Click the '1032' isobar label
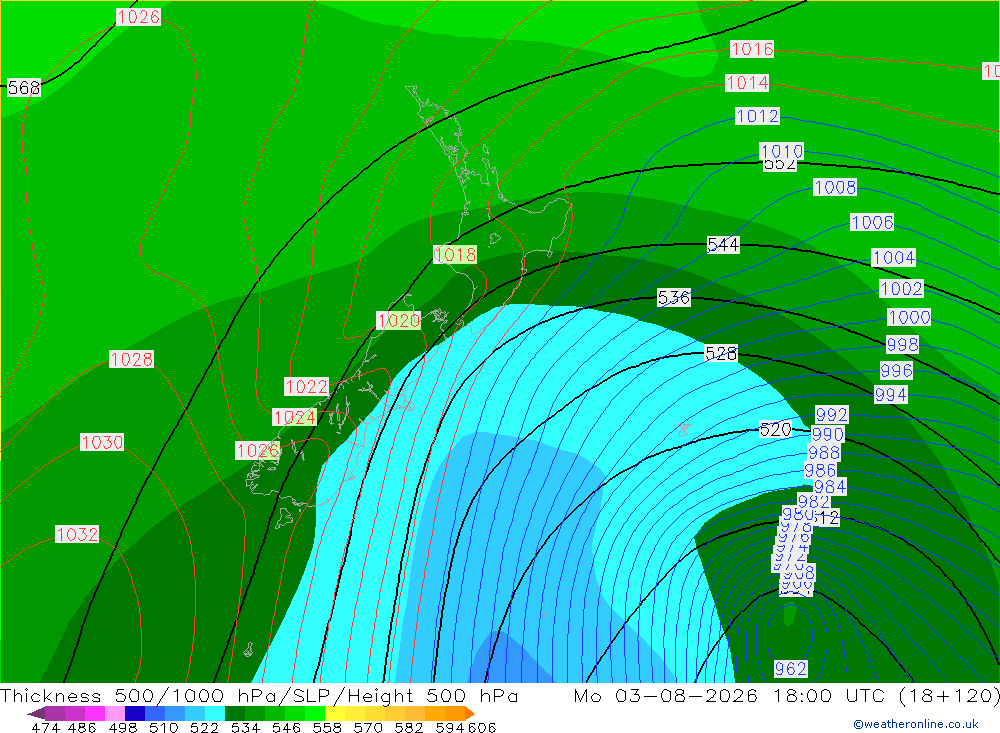The image size is (1000, 733). click(x=77, y=534)
